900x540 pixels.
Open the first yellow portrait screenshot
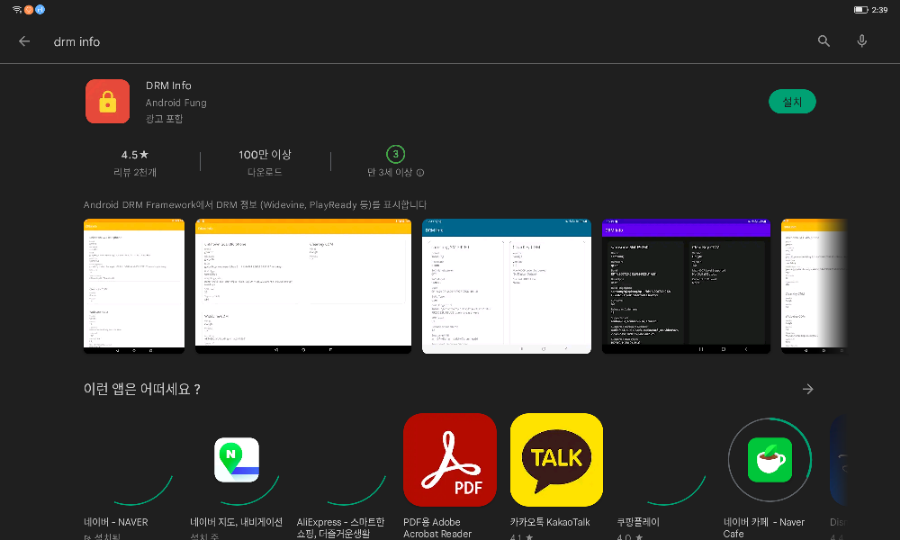point(134,286)
